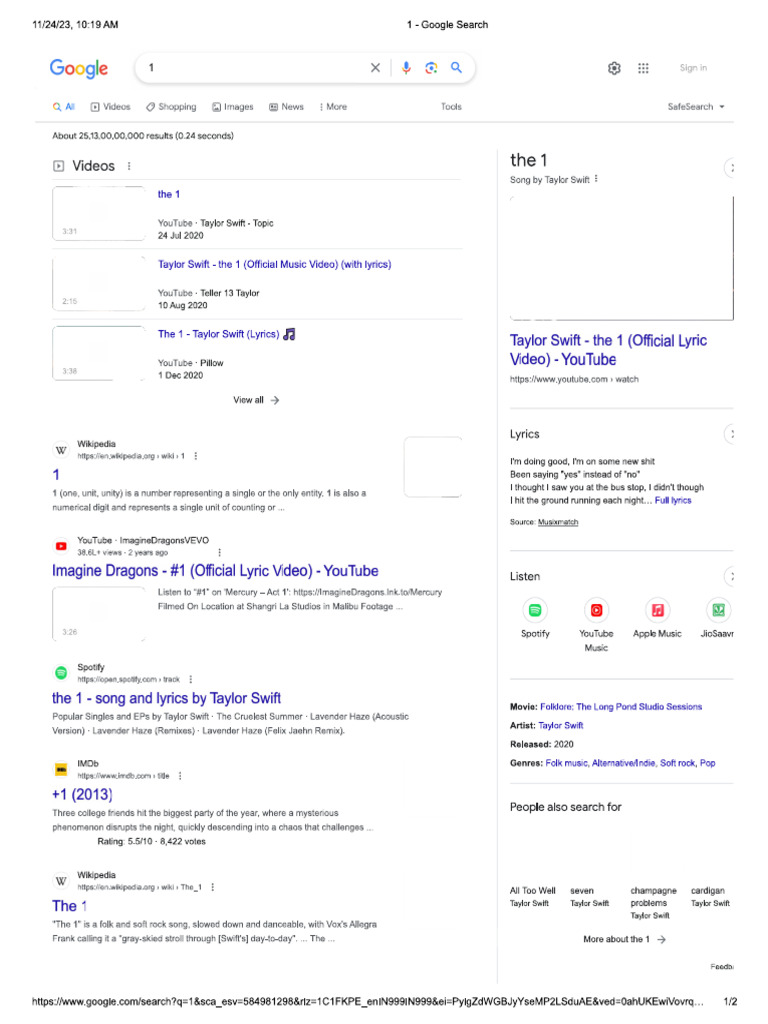Click the Google logo

(79, 68)
